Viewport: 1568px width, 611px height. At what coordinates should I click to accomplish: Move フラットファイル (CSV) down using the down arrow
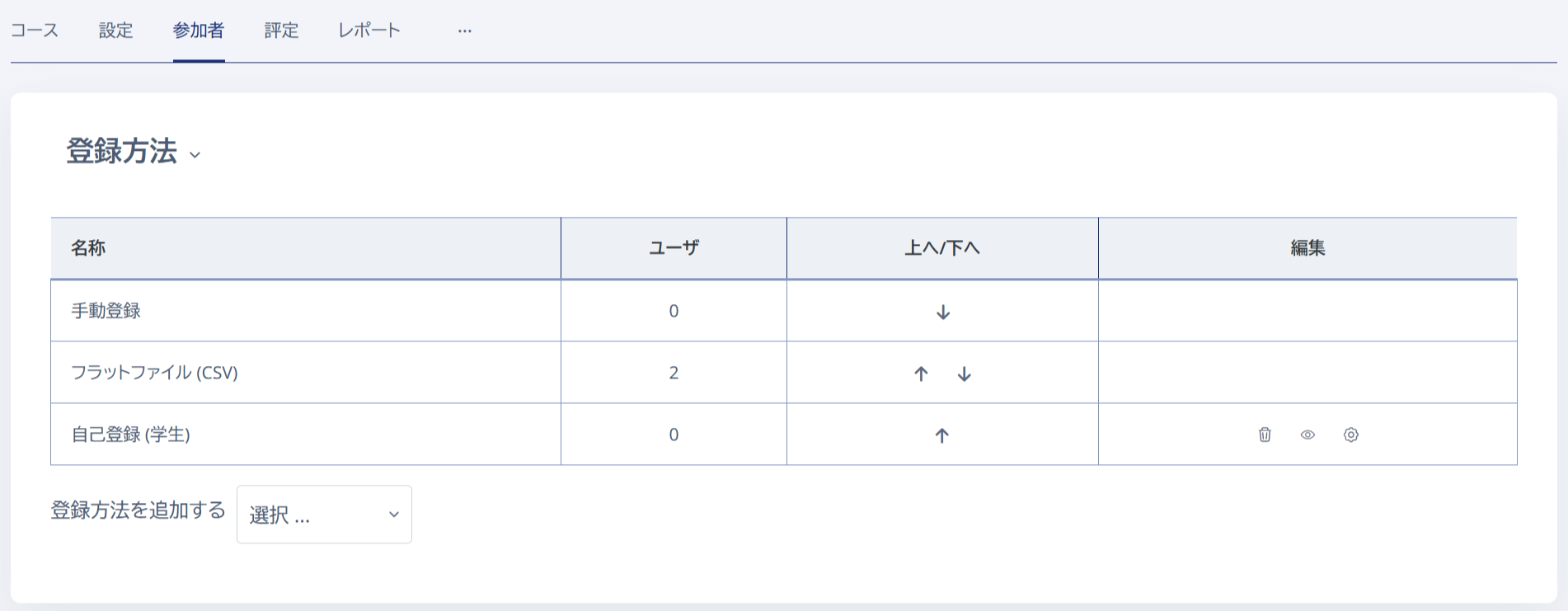pyautogui.click(x=965, y=373)
